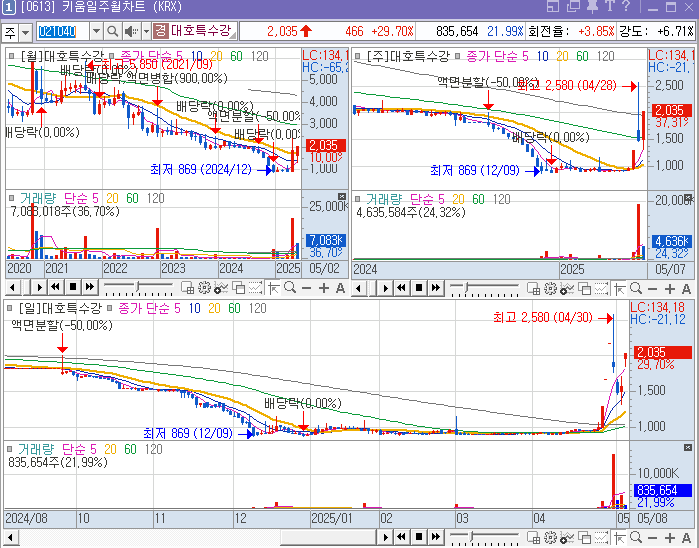Click weekly chart zoom magnifier icon

636,289
